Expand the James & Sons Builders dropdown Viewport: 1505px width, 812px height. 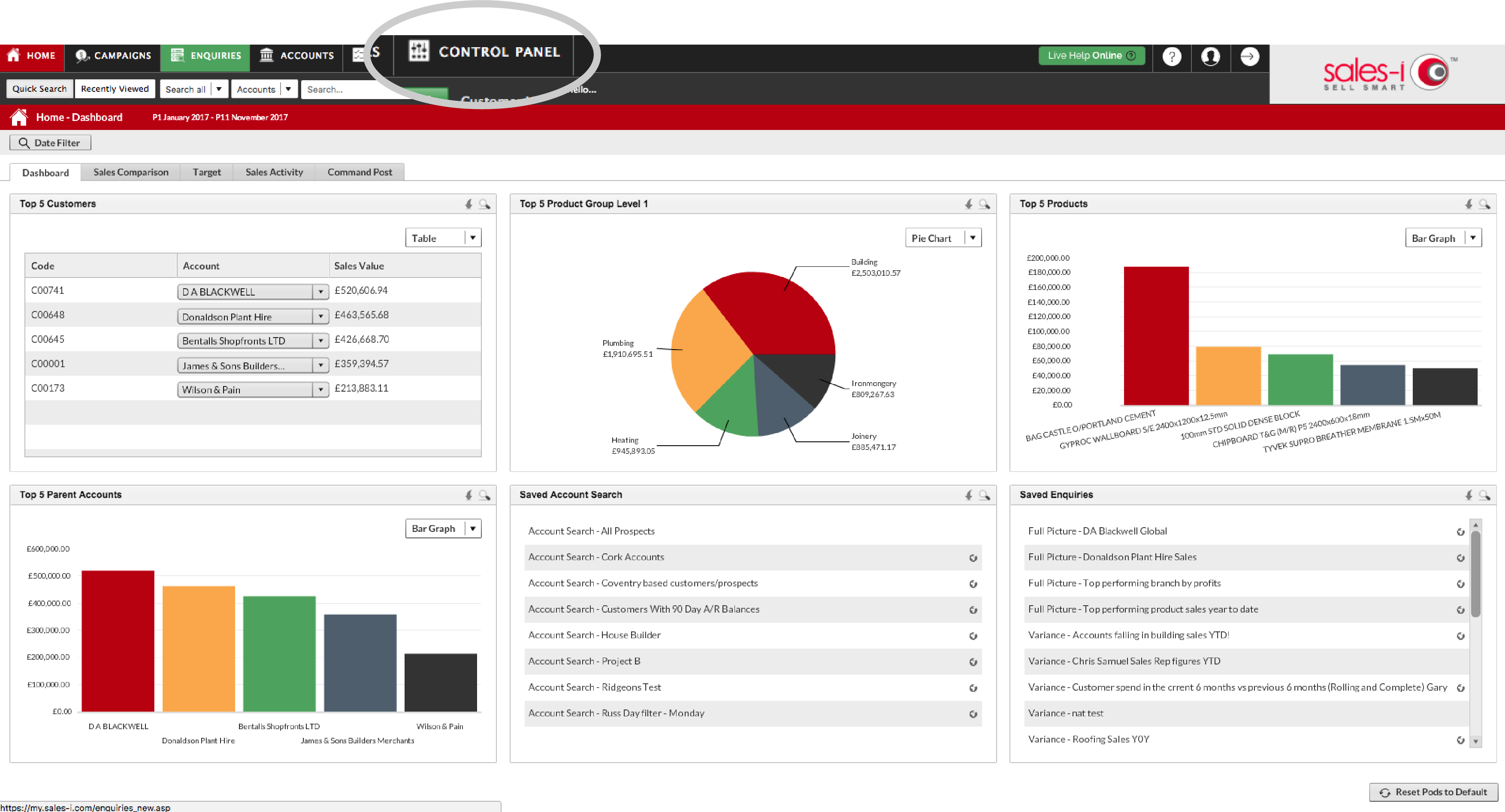tap(321, 366)
